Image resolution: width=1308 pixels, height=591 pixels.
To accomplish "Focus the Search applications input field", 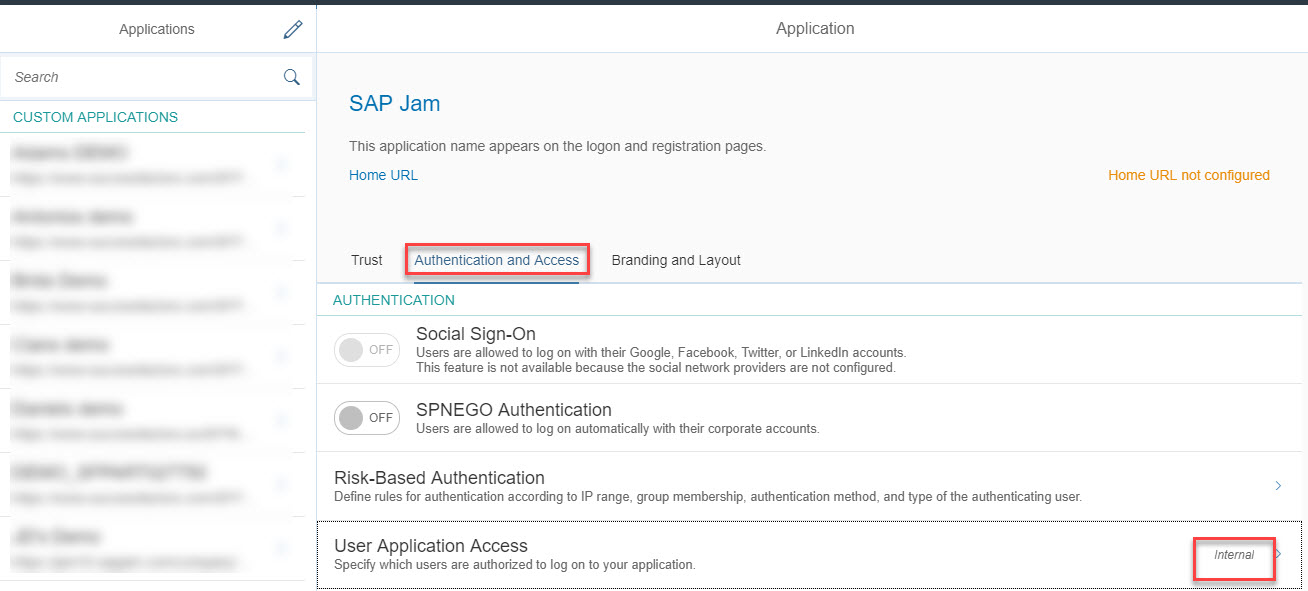I will [157, 77].
